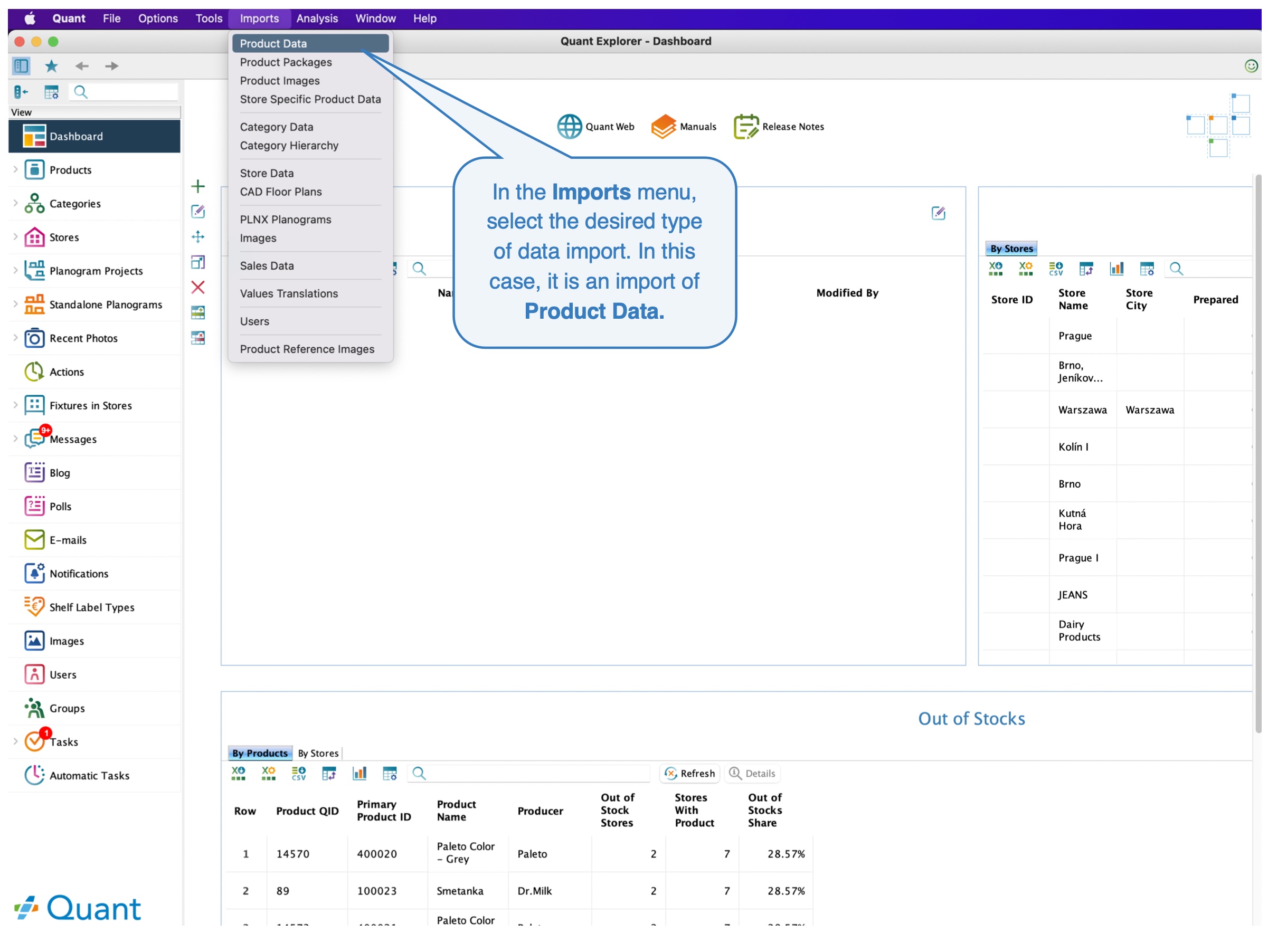Choose CAD Floor Plans menu entry
This screenshot has width=1268, height=952.
pyautogui.click(x=311, y=192)
